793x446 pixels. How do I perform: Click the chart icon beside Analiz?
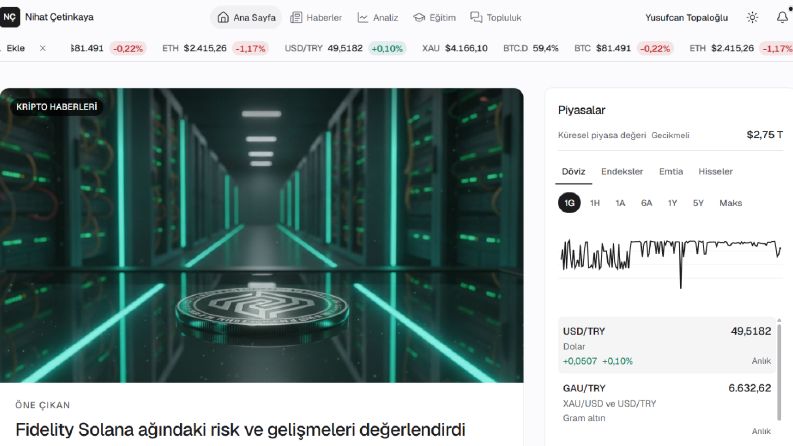(x=363, y=18)
